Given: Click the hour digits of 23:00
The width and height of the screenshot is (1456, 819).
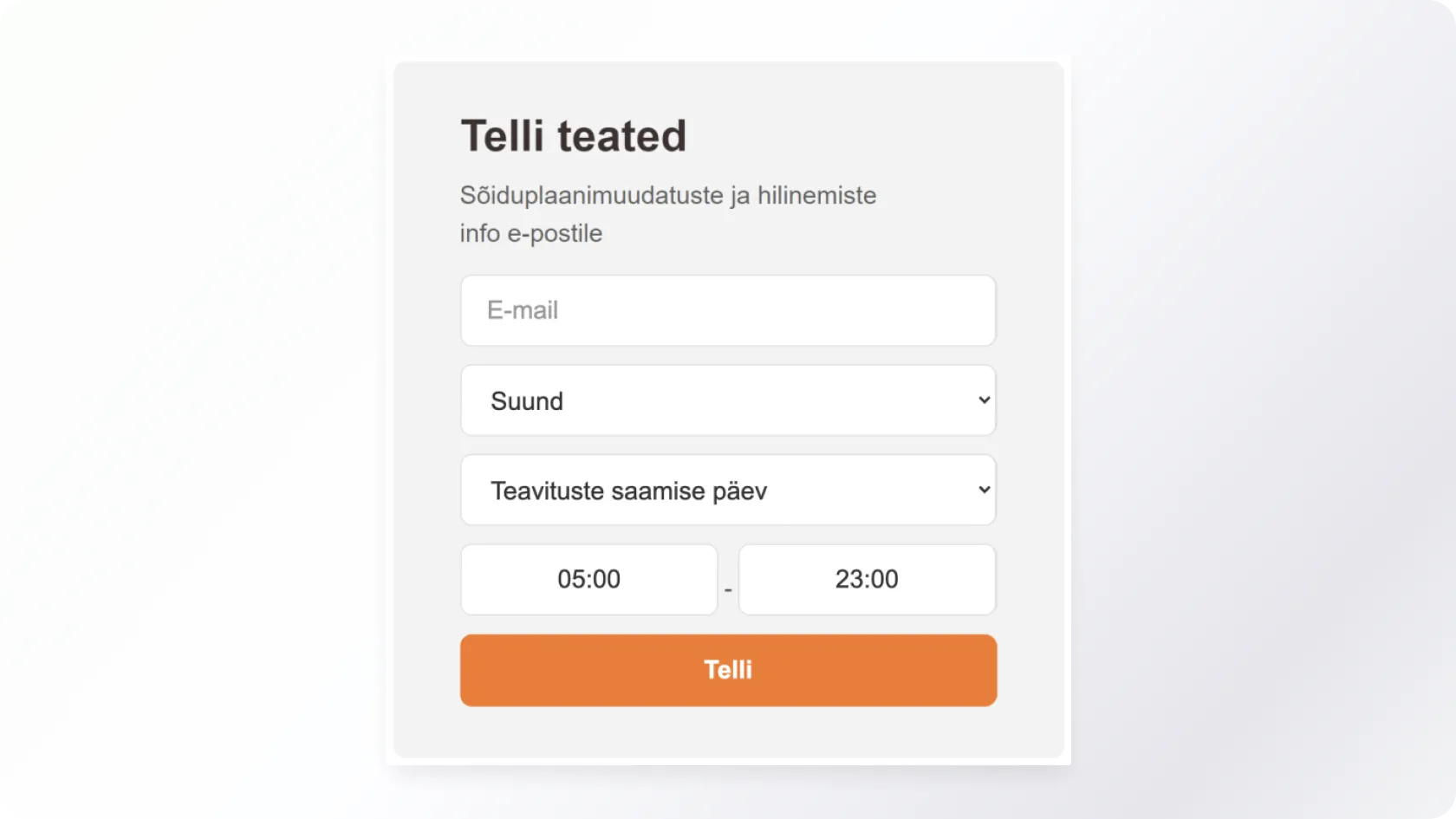Looking at the screenshot, I should [848, 580].
